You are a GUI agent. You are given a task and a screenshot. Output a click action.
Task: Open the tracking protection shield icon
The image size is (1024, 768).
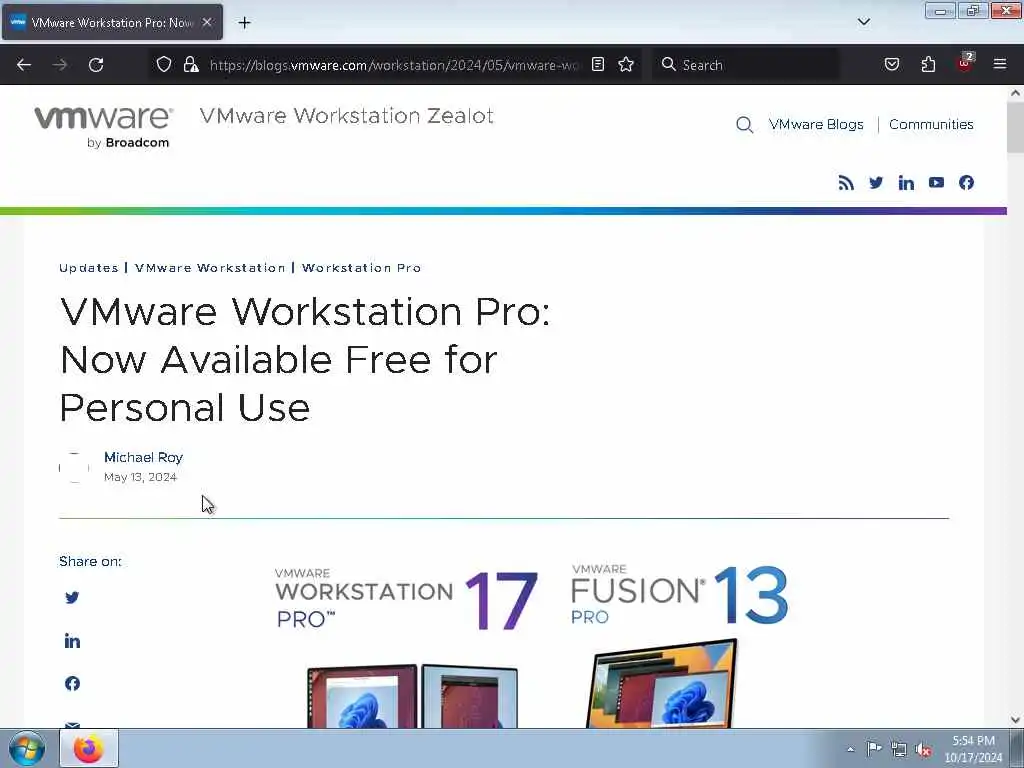164,64
